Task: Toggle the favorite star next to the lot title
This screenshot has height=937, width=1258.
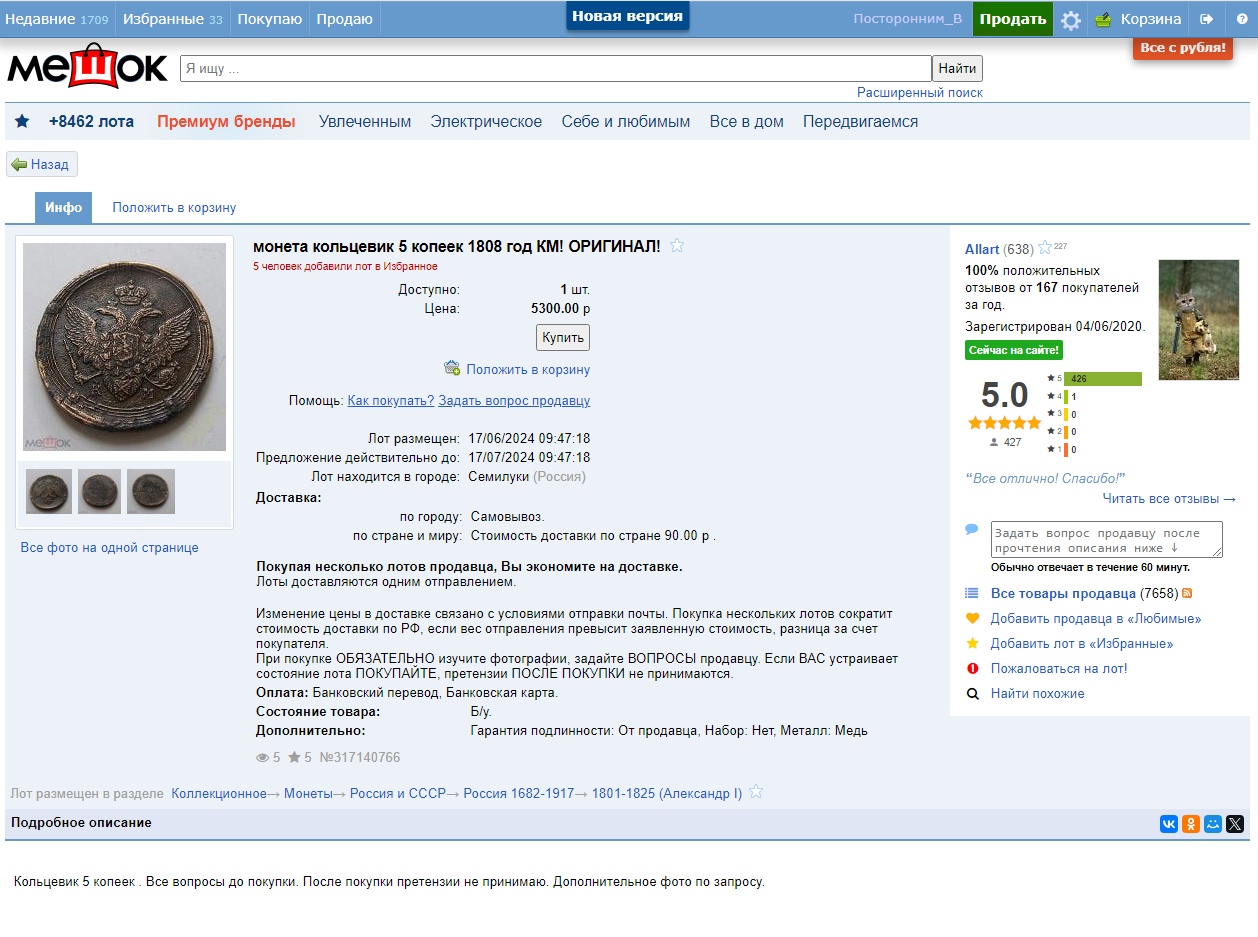Action: click(677, 246)
